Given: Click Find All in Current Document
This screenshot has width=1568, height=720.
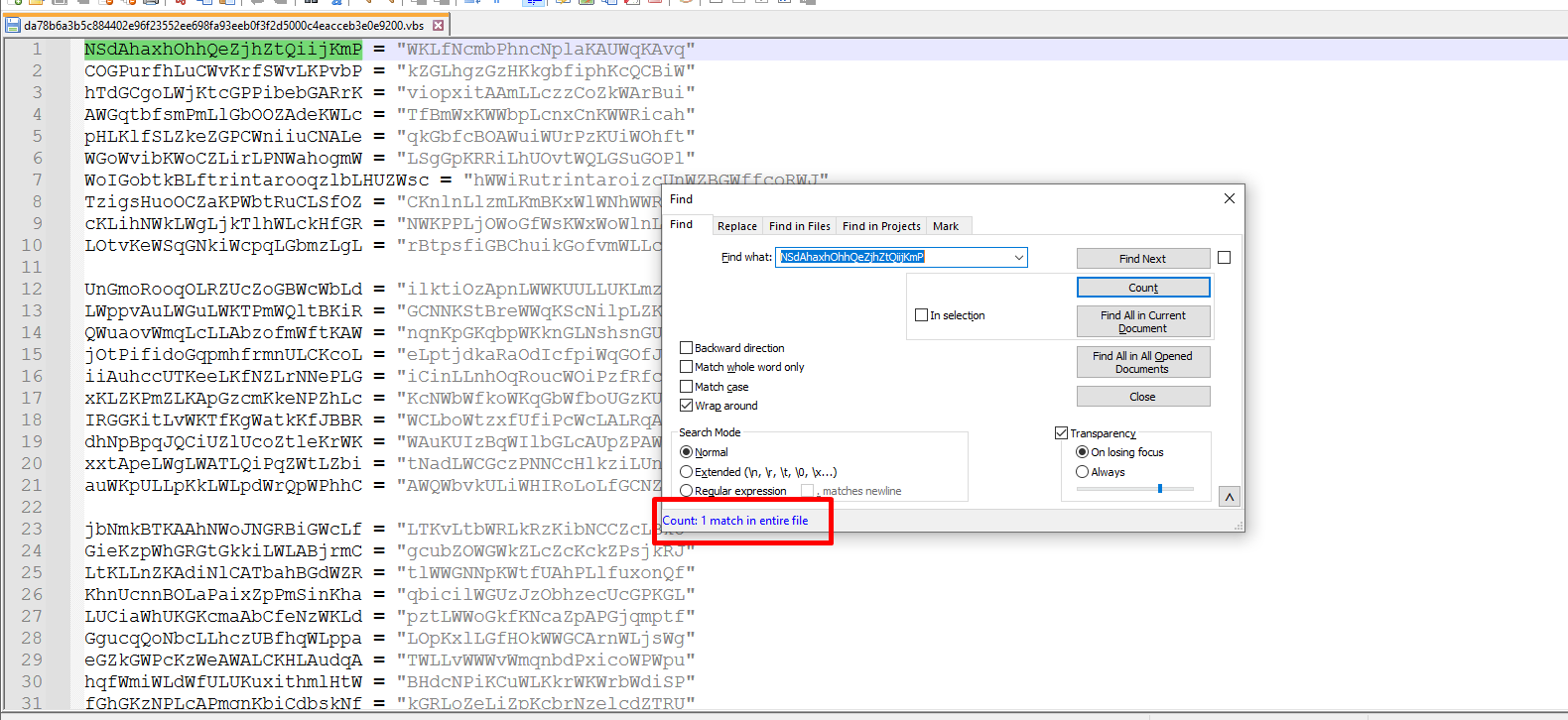Looking at the screenshot, I should (1142, 321).
